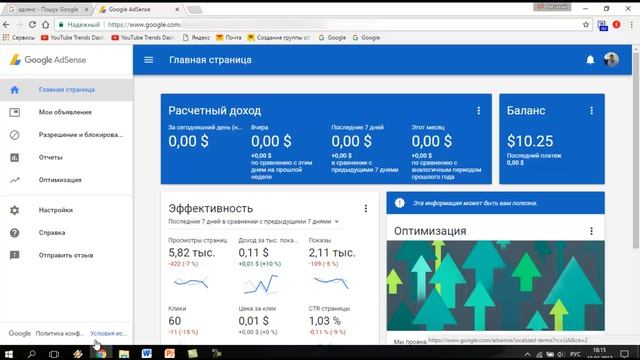Open the account profile avatar
The width and height of the screenshot is (640, 360).
[x=611, y=60]
